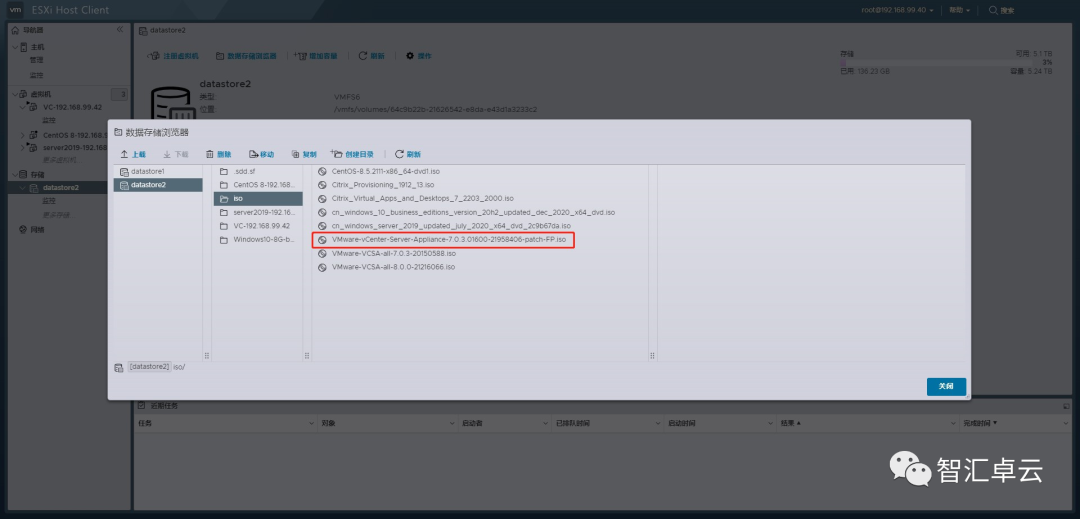Expand the server2019-192.168 VM node
Image resolution: width=1080 pixels, height=519 pixels.
coord(23,147)
